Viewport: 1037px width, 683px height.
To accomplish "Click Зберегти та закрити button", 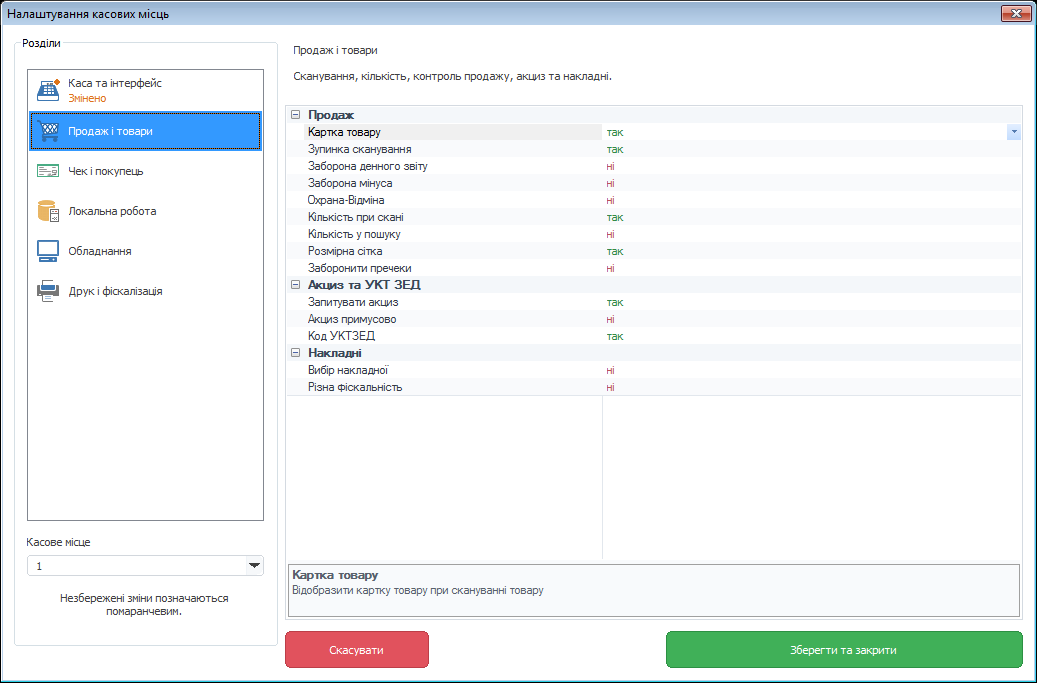I will click(x=844, y=650).
